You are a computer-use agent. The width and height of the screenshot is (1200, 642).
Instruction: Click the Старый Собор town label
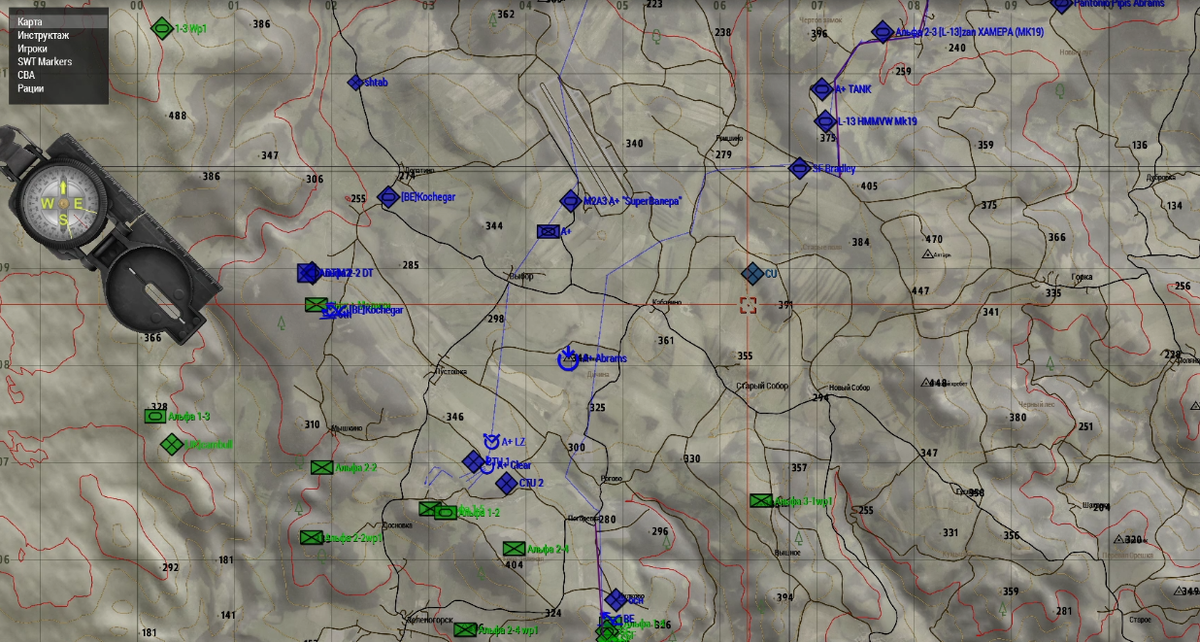(x=763, y=386)
